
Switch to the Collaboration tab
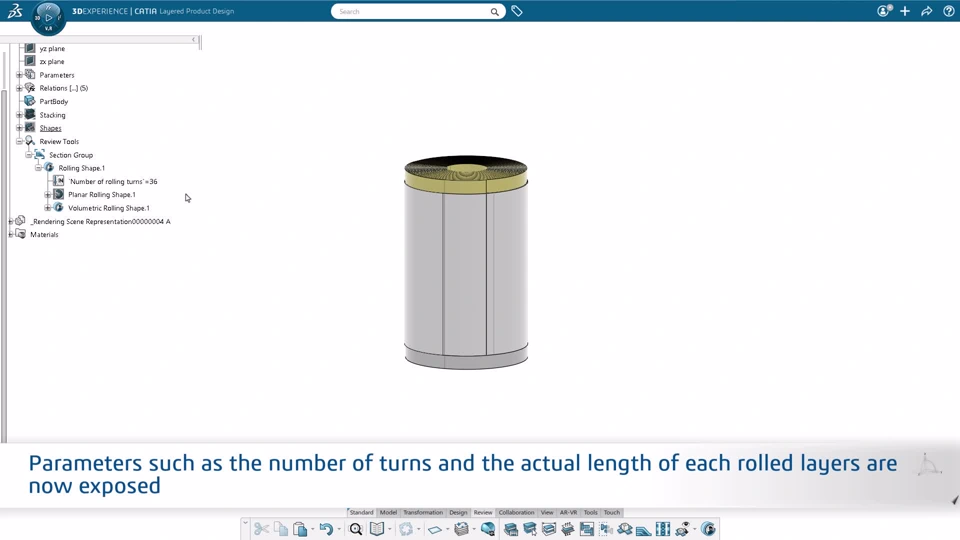516,512
